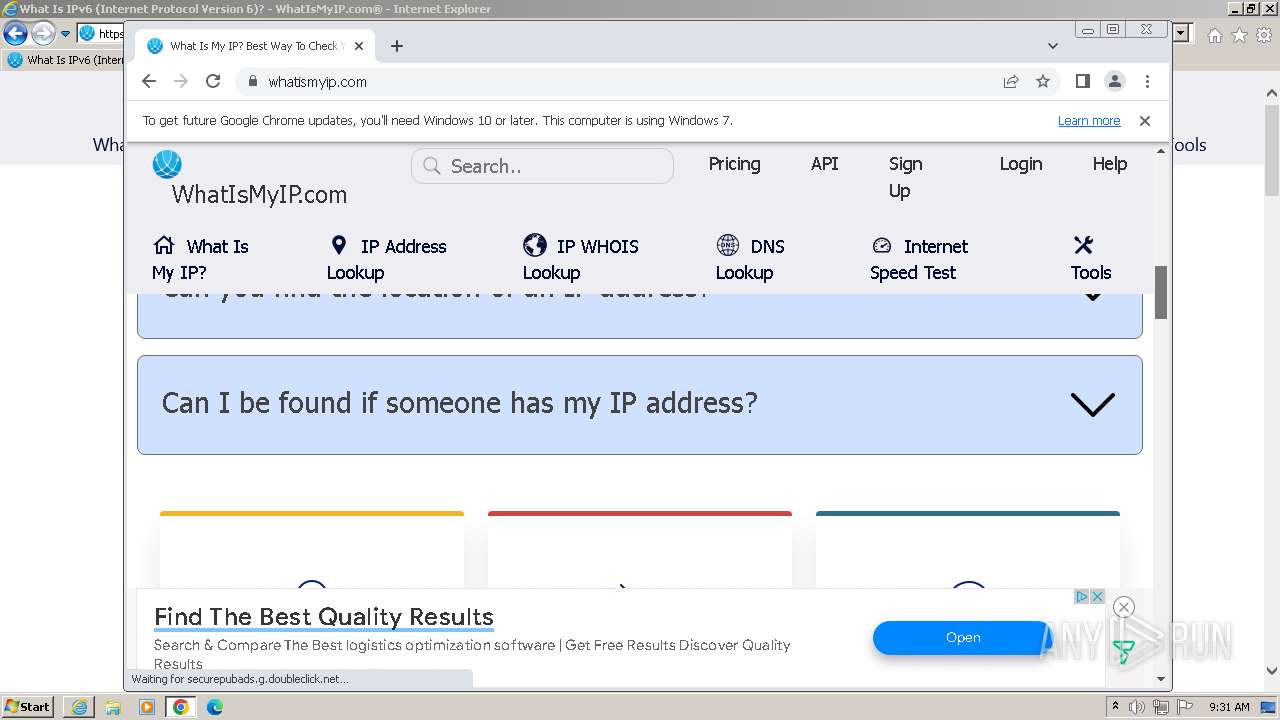Open the Tools menu
Screen dimensions: 1280x720
(x=1090, y=259)
